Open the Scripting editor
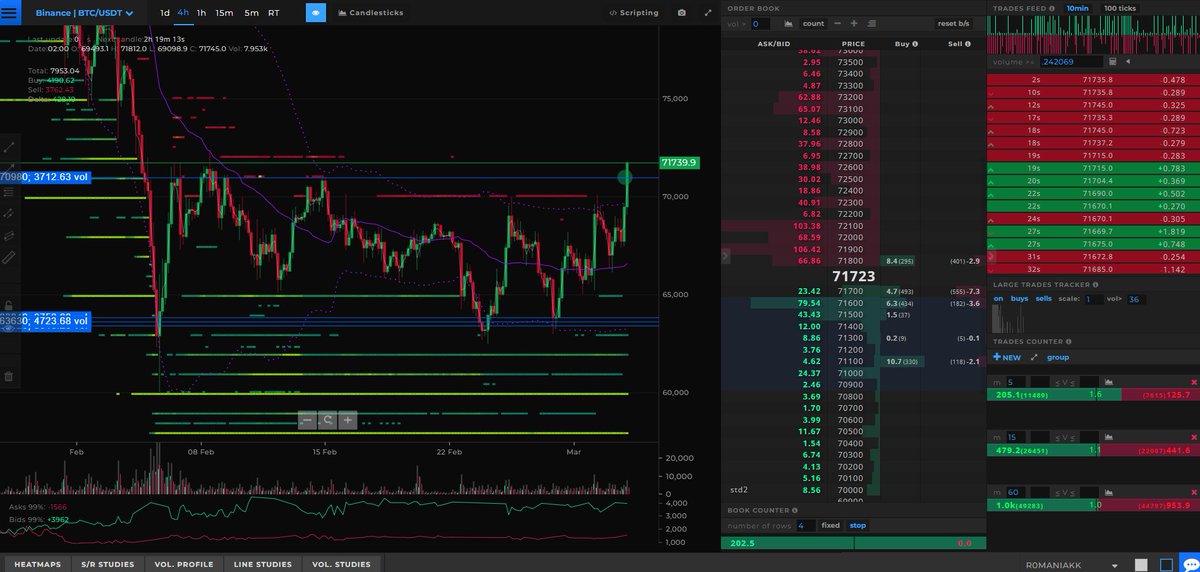This screenshot has width=1200, height=572. point(634,13)
